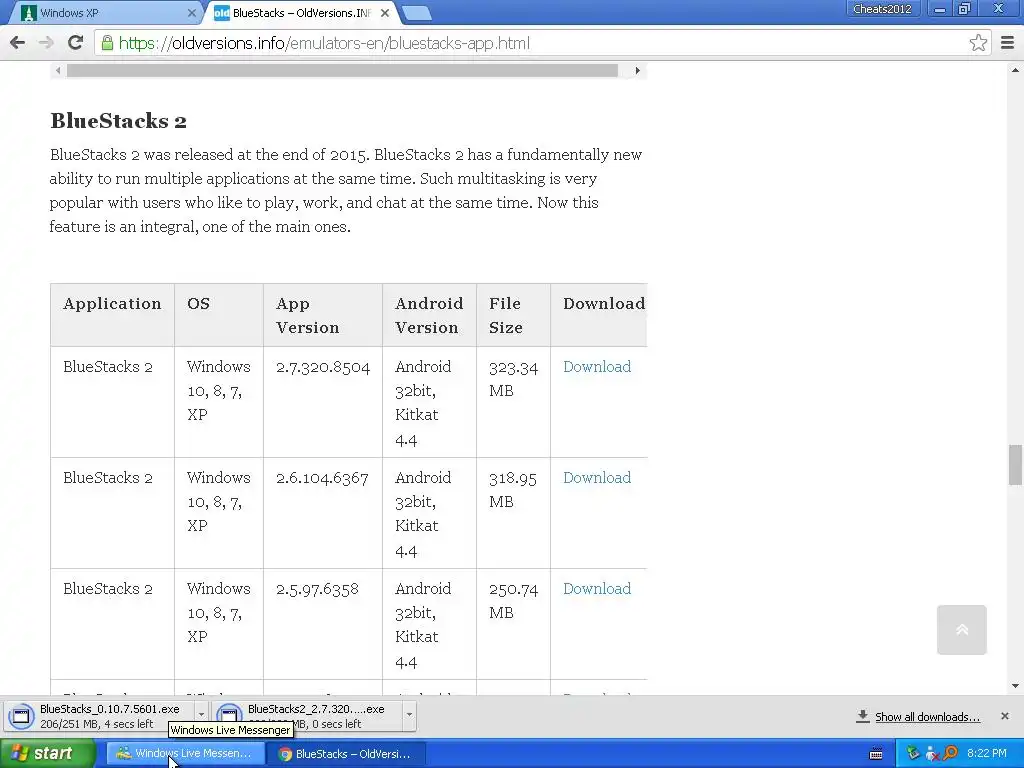The image size is (1024, 768).
Task: Click the page vertical scrollbar thumb
Action: click(x=1015, y=465)
